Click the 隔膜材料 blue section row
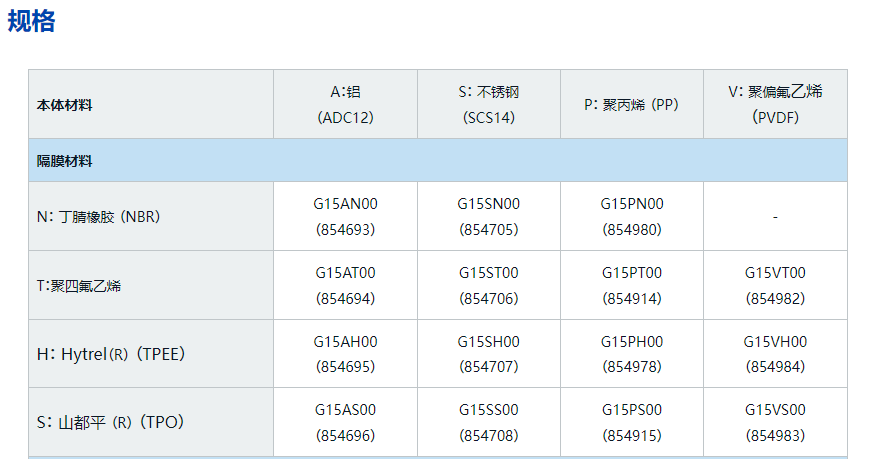This screenshot has width=874, height=459. (437, 161)
